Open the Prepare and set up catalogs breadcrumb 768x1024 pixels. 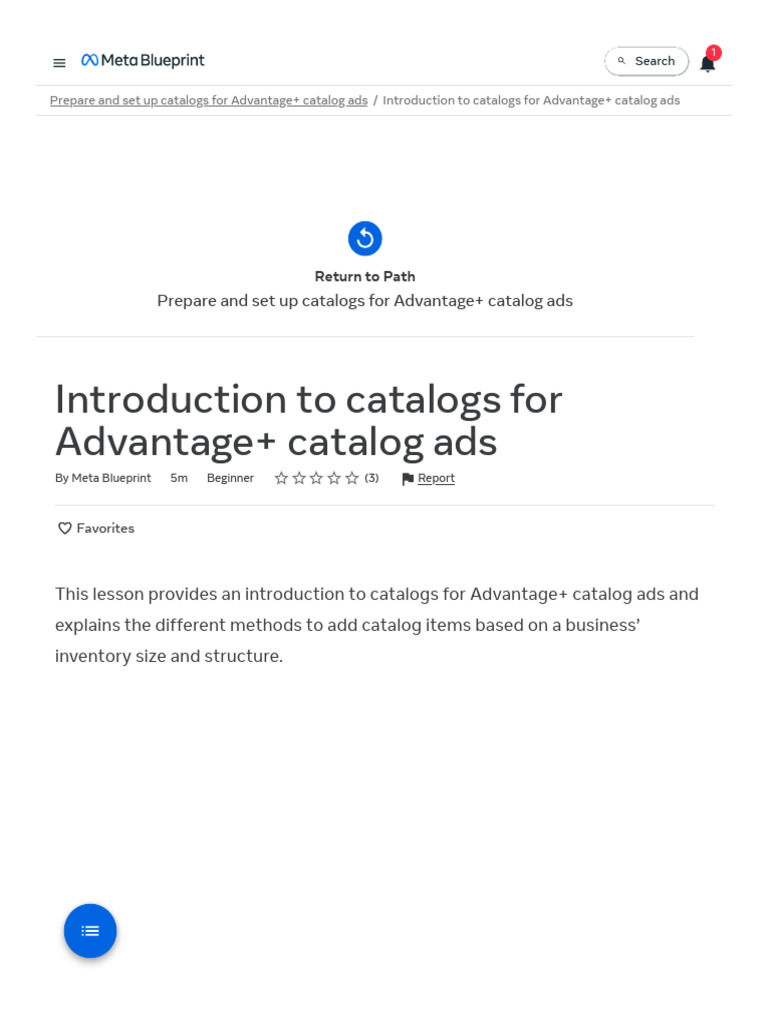208,100
